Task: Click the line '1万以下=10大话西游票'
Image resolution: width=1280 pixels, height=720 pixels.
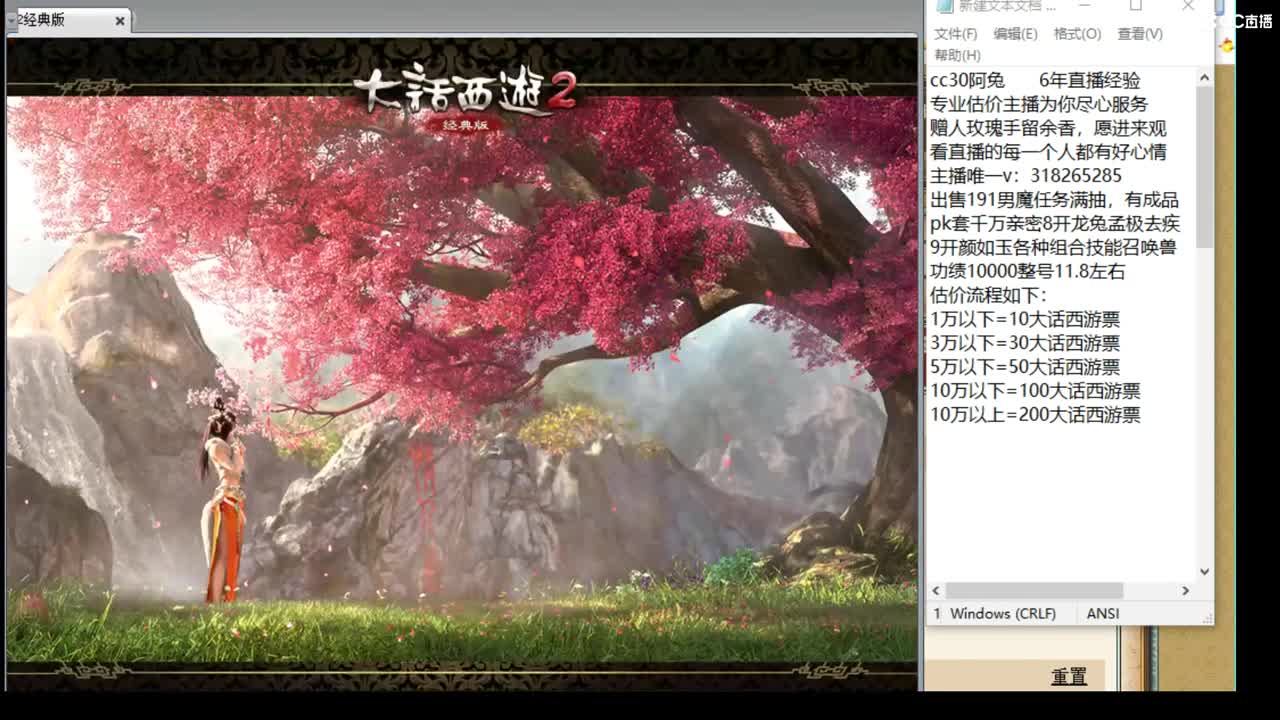Action: click(x=1025, y=319)
